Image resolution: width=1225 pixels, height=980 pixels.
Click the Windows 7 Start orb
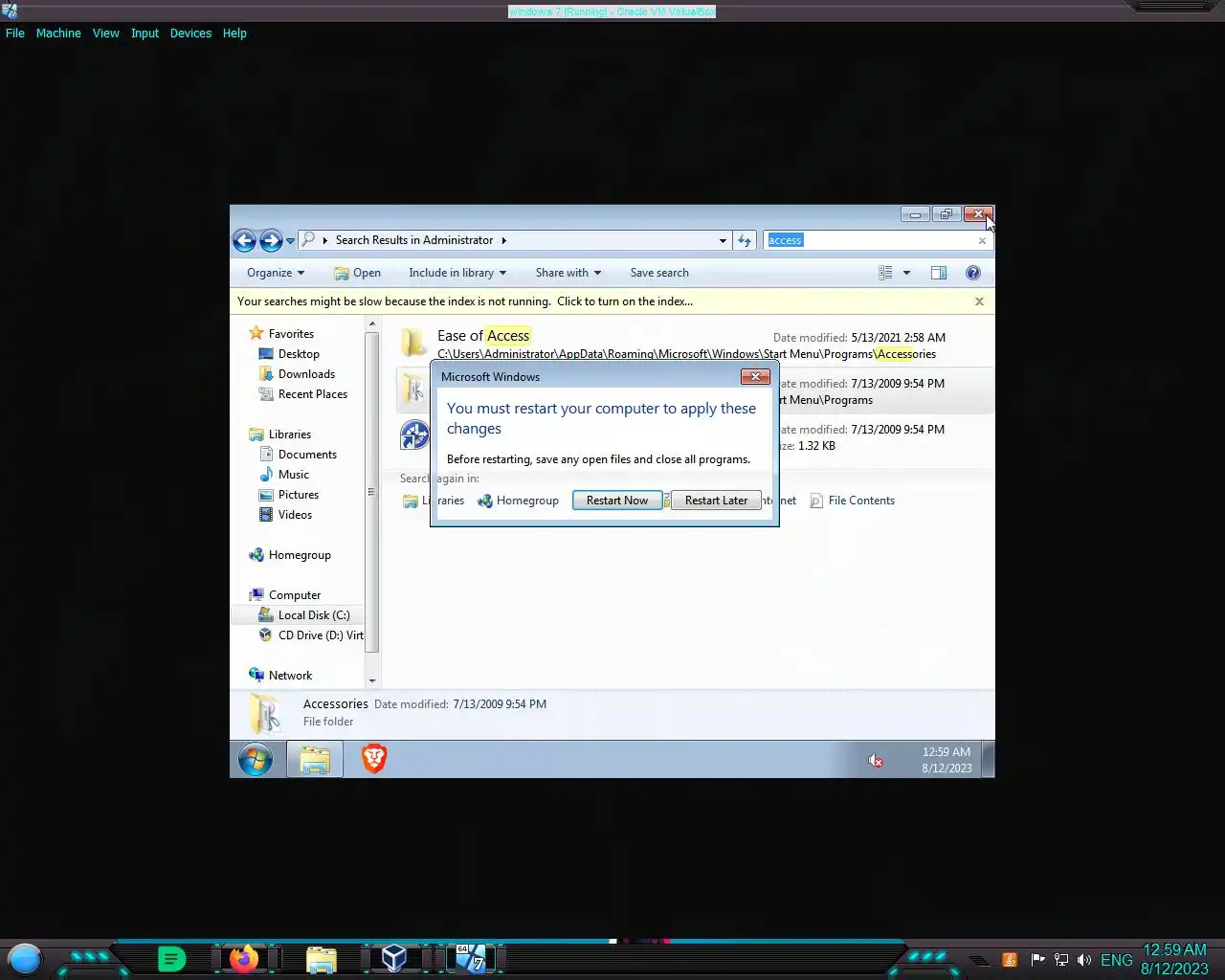256,760
